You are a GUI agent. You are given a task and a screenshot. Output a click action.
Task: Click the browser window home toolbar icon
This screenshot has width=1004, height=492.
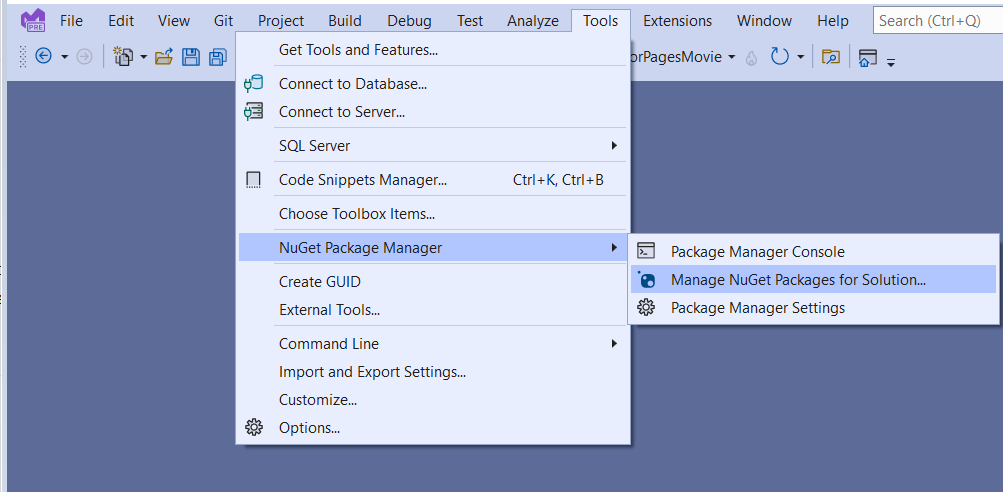(867, 57)
